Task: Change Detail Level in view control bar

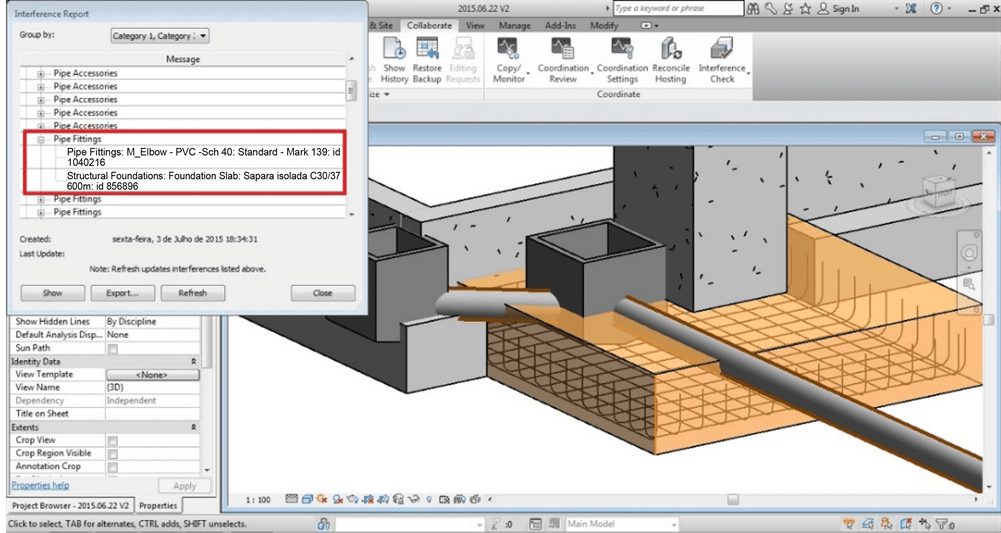Action: (x=292, y=499)
